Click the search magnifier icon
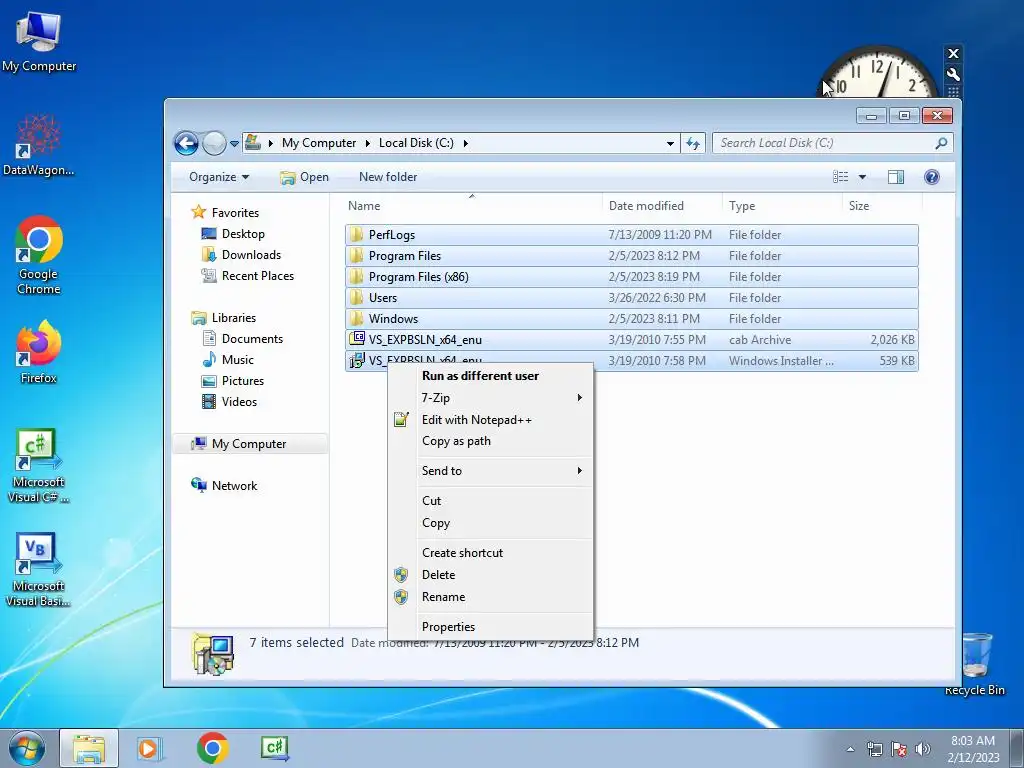This screenshot has height=768, width=1024. [941, 143]
